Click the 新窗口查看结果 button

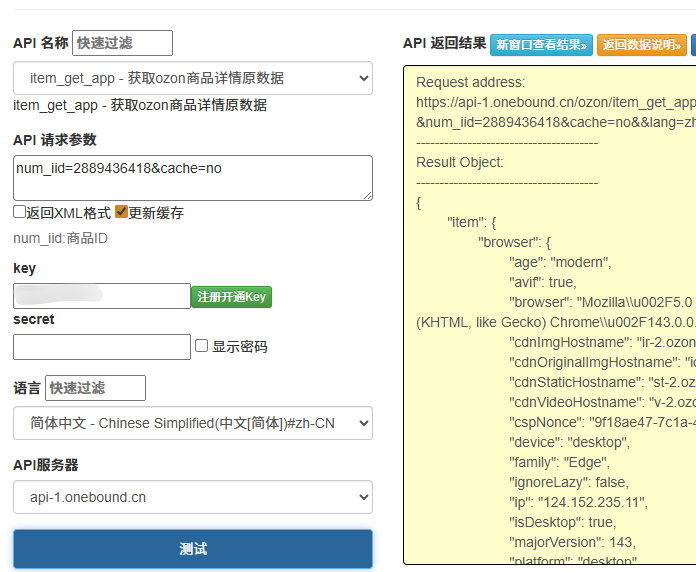pos(541,45)
